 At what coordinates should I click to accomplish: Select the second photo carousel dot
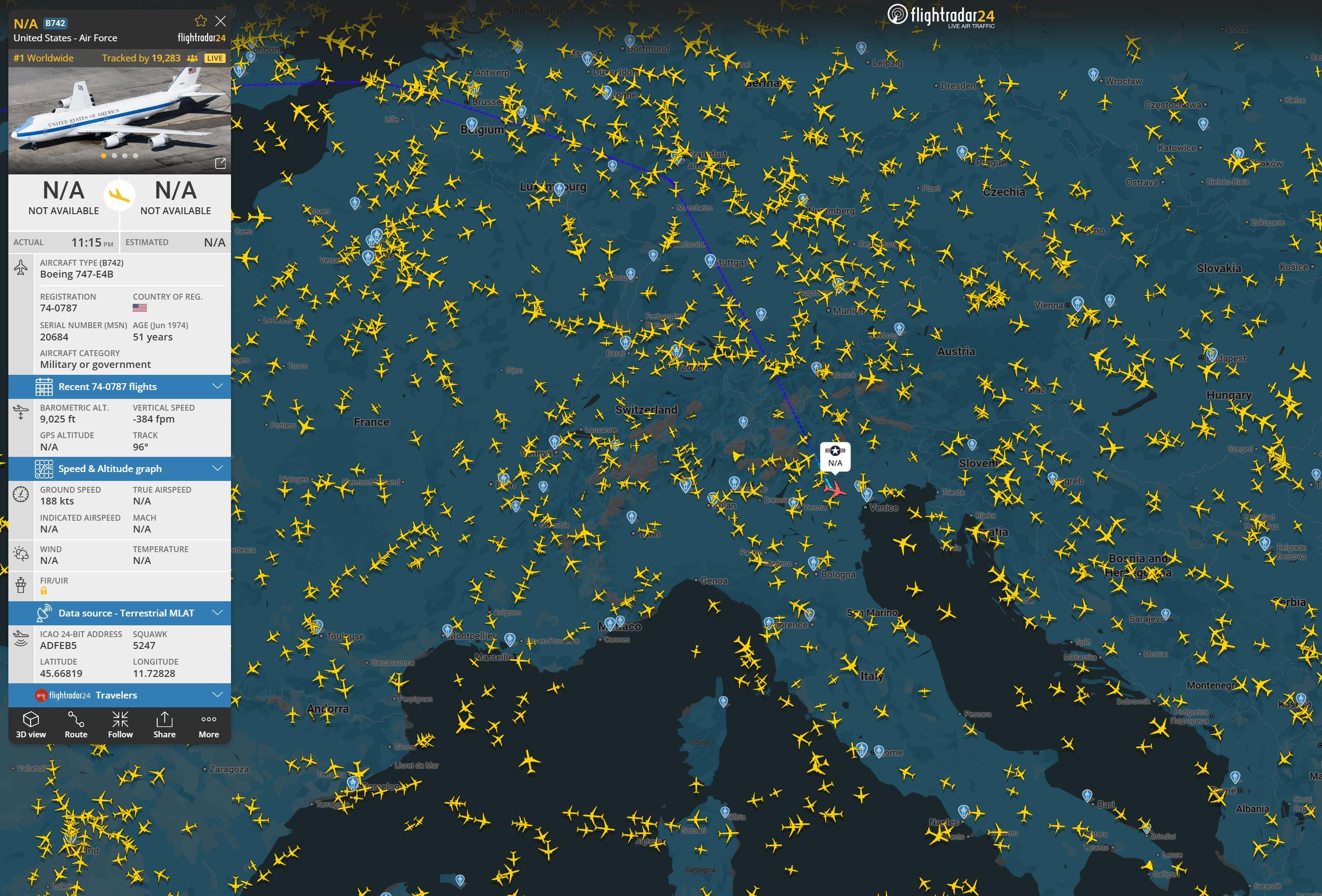coord(115,155)
